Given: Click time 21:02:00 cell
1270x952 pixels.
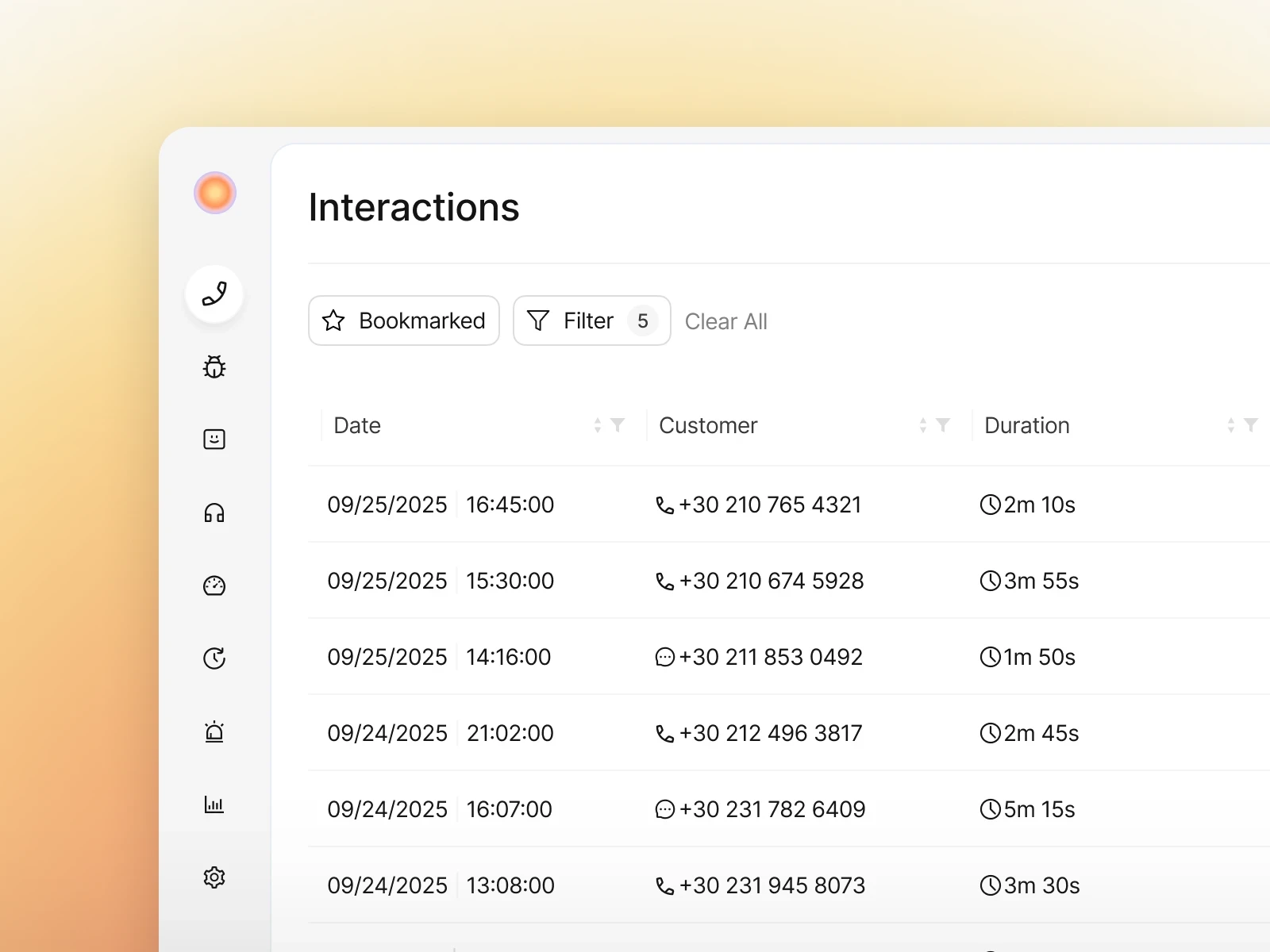Looking at the screenshot, I should click(510, 733).
